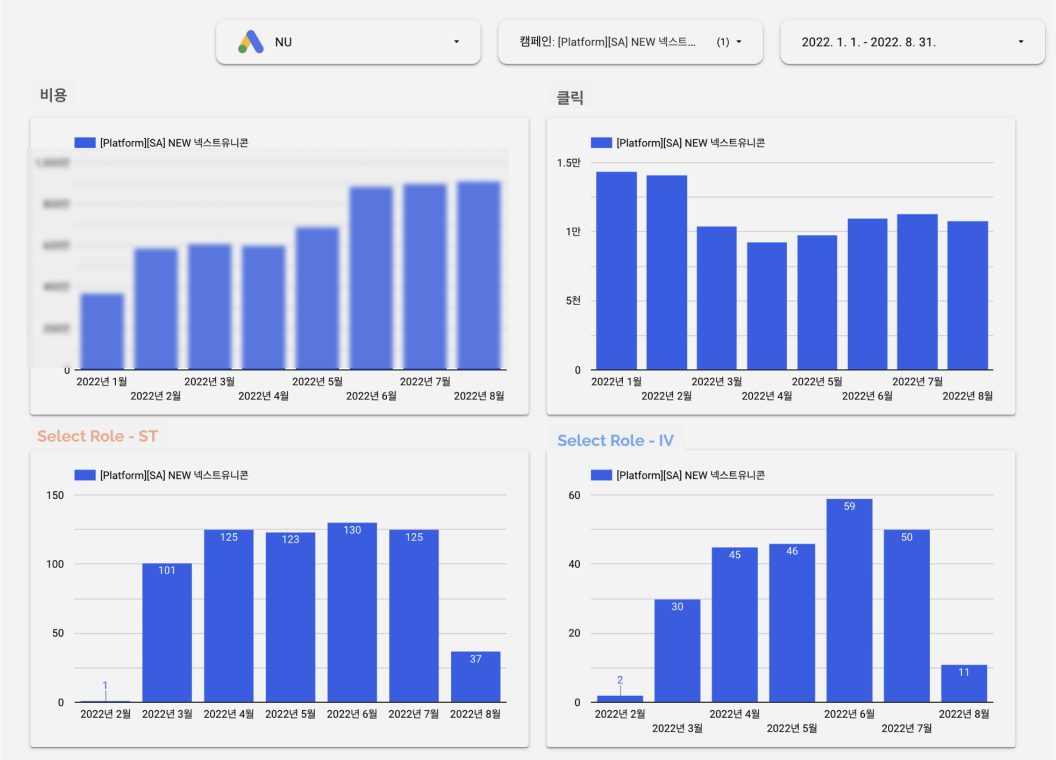Click the Google Ads icon in the account selector

(251, 41)
